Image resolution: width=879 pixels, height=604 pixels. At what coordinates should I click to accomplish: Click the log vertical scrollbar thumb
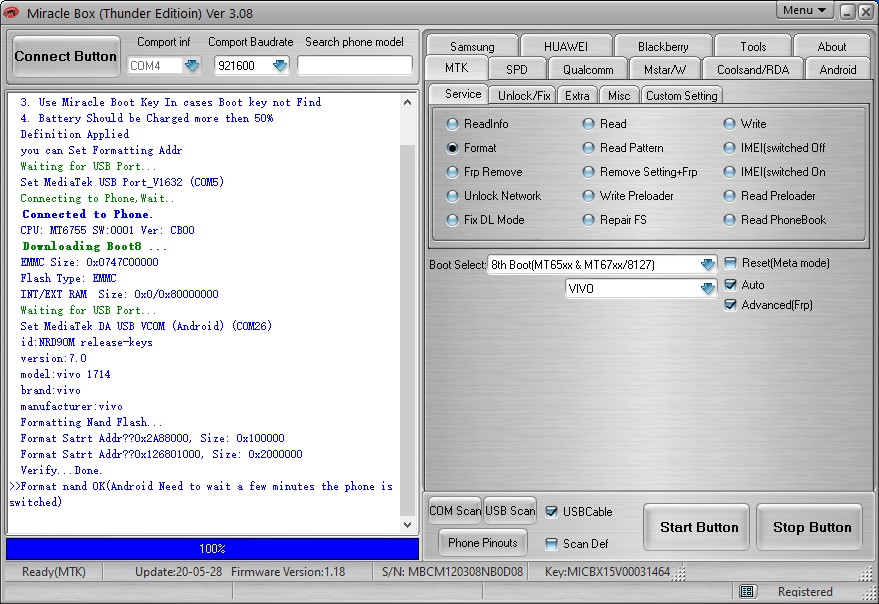[x=408, y=331]
